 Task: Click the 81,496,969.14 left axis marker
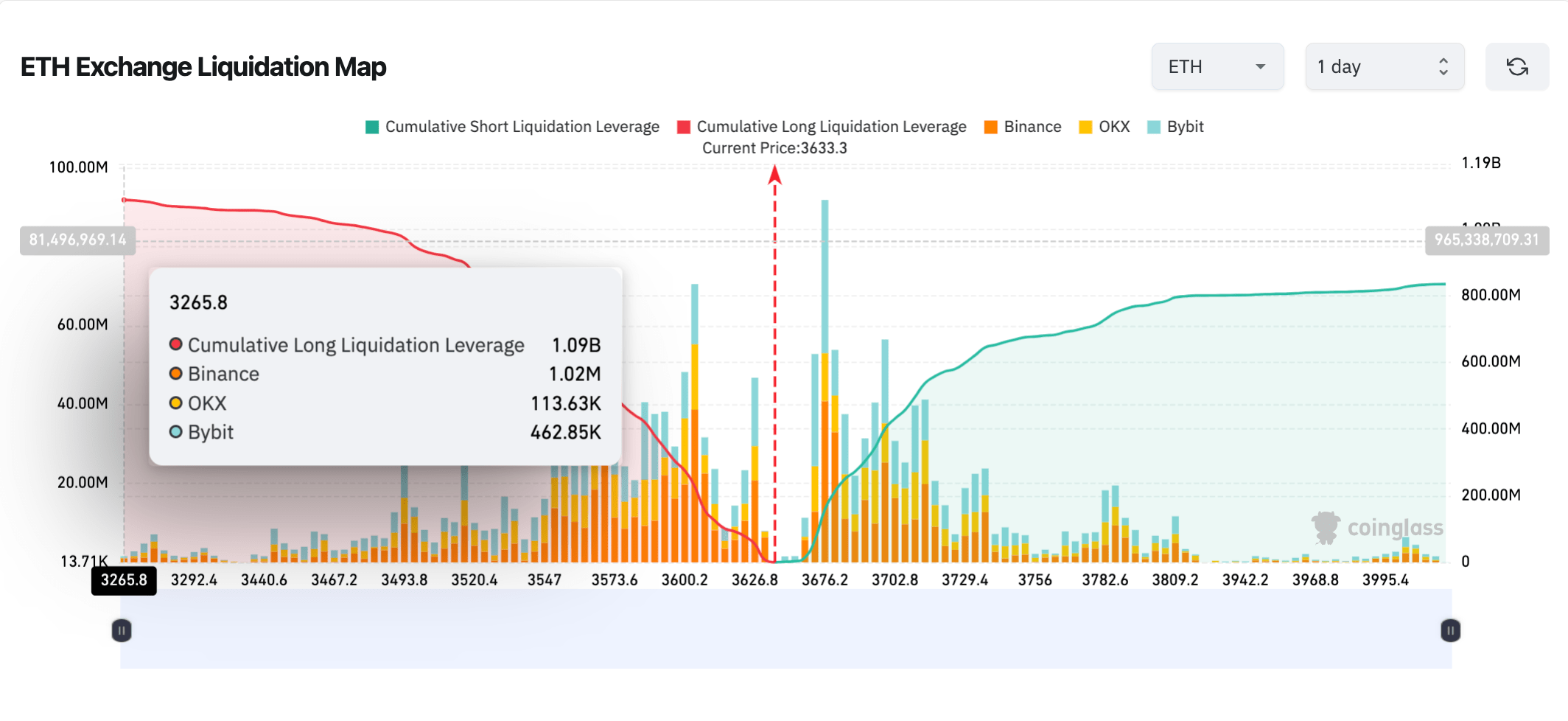click(x=77, y=240)
